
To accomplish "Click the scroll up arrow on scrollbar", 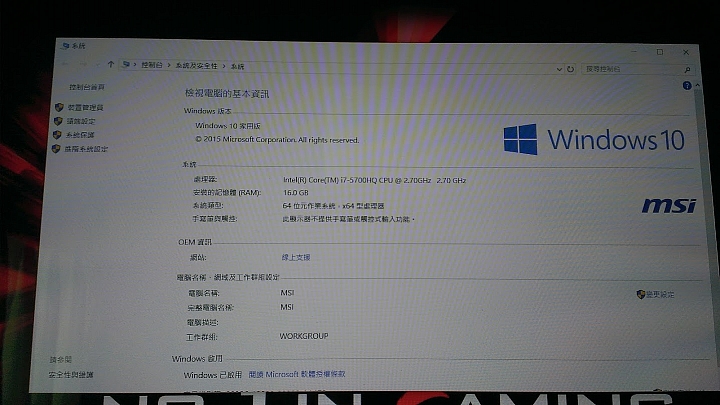I will click(698, 85).
